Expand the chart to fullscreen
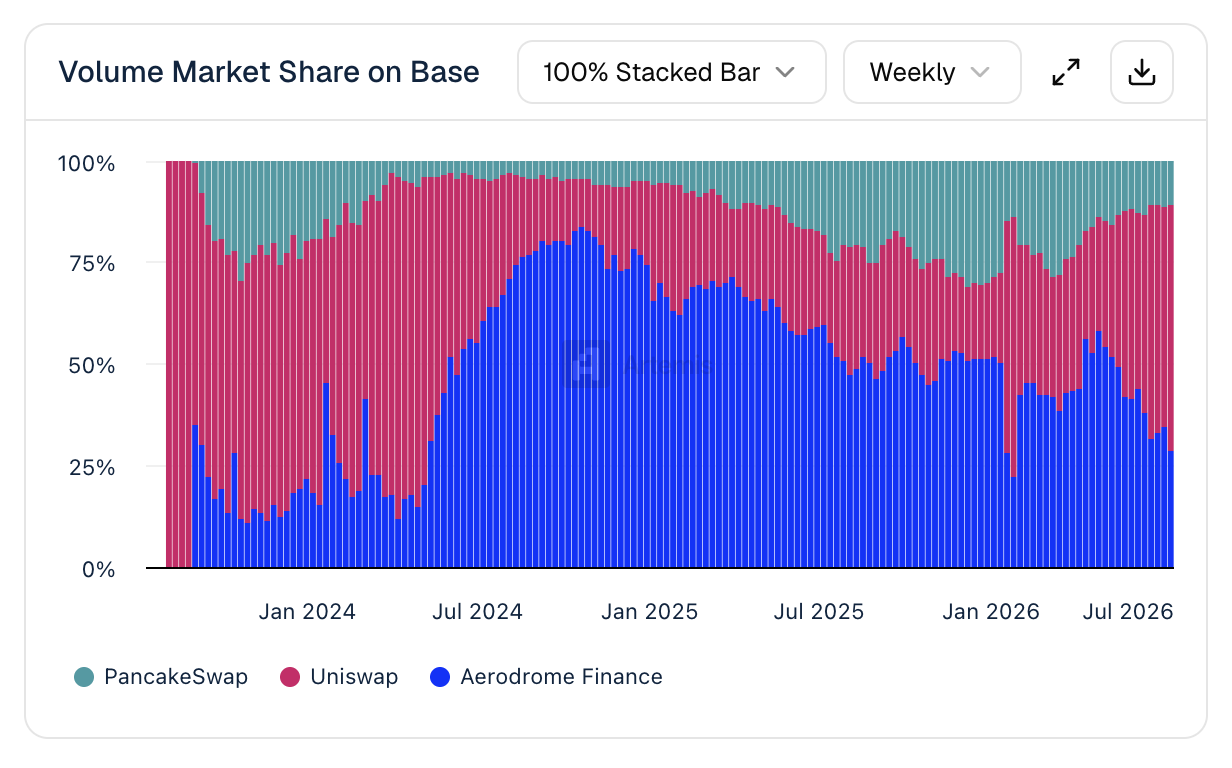 pyautogui.click(x=1066, y=72)
